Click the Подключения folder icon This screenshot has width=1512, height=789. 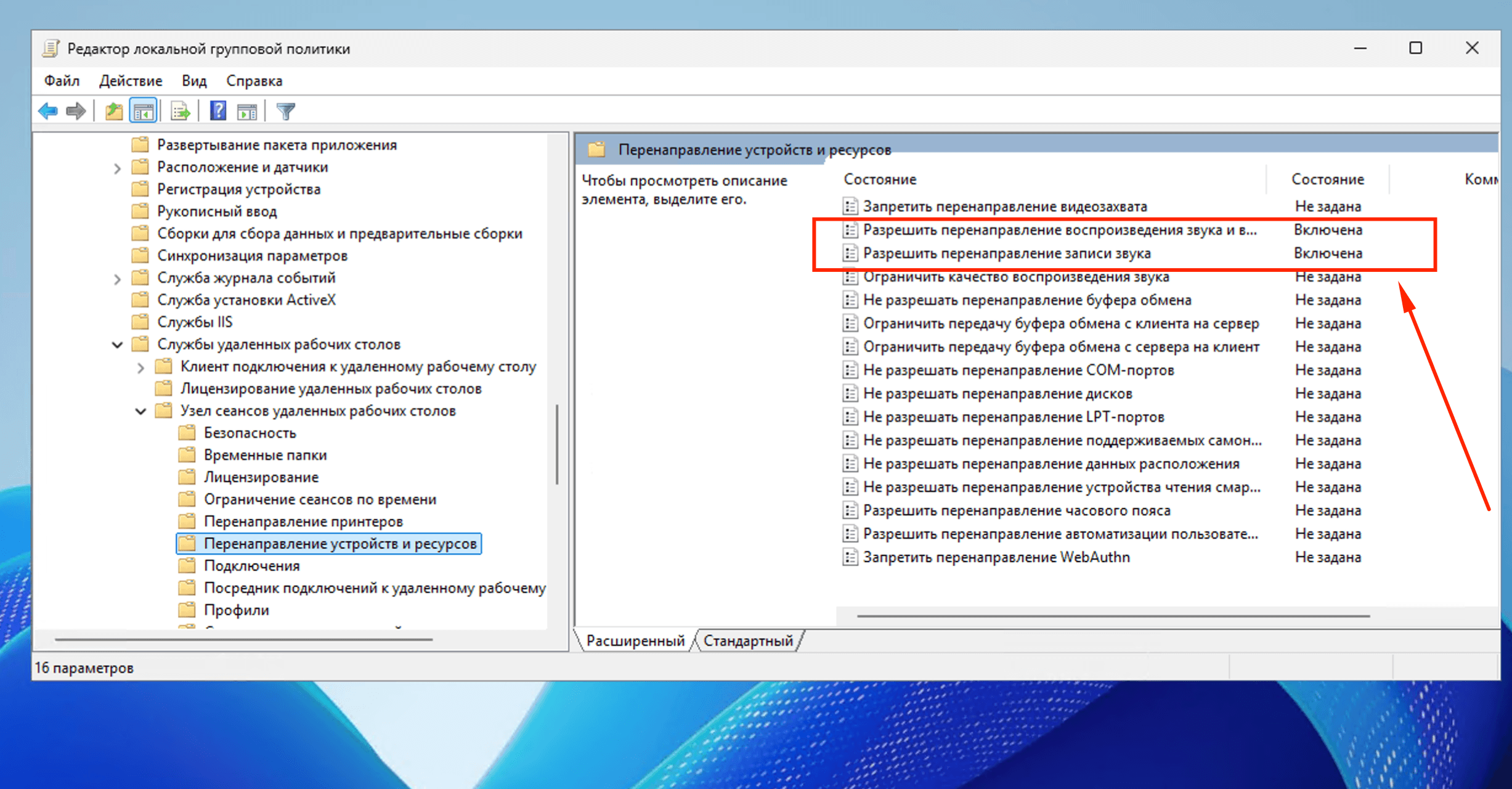(187, 566)
